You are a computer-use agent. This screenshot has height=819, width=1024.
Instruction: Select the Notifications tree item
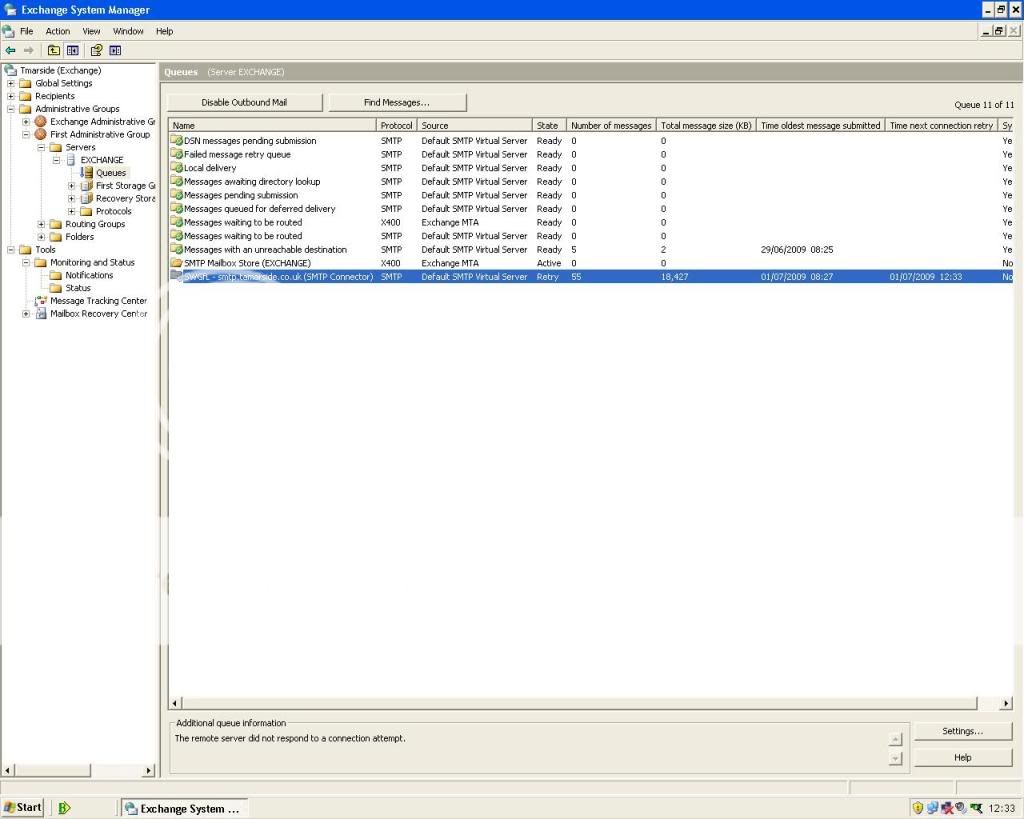click(x=89, y=275)
